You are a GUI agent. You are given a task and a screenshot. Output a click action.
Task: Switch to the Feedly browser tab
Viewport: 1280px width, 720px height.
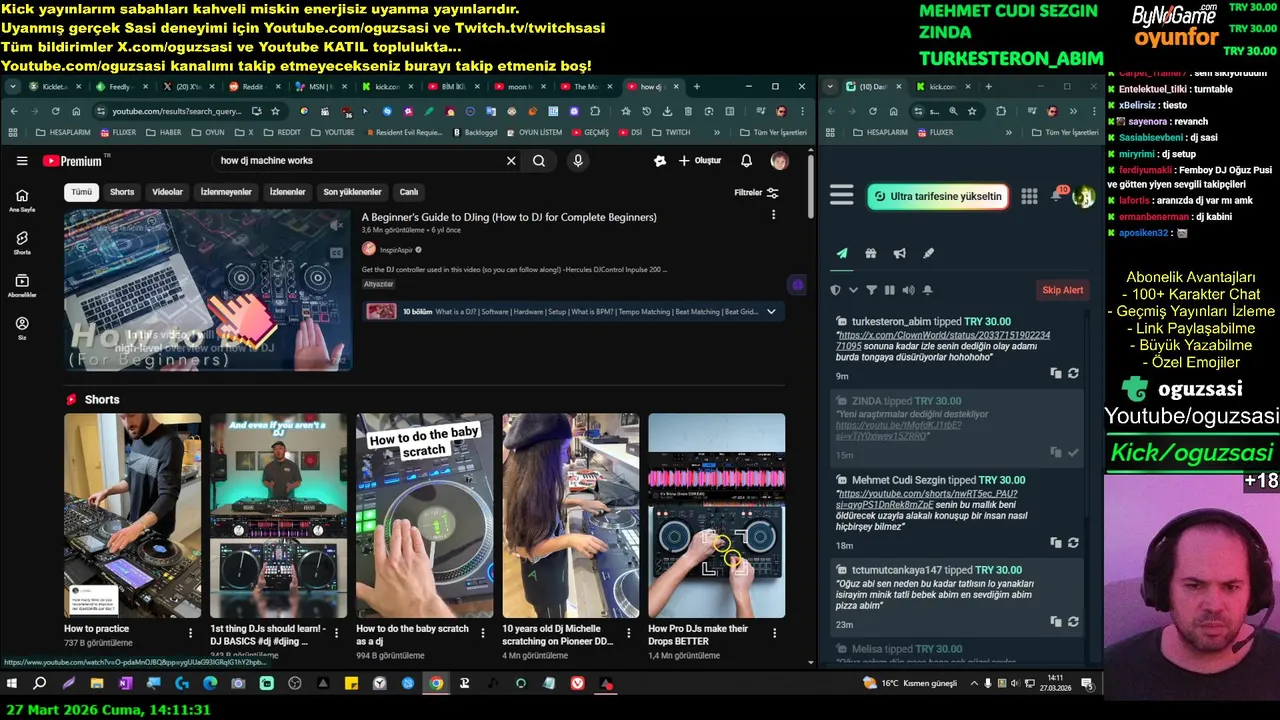point(120,87)
